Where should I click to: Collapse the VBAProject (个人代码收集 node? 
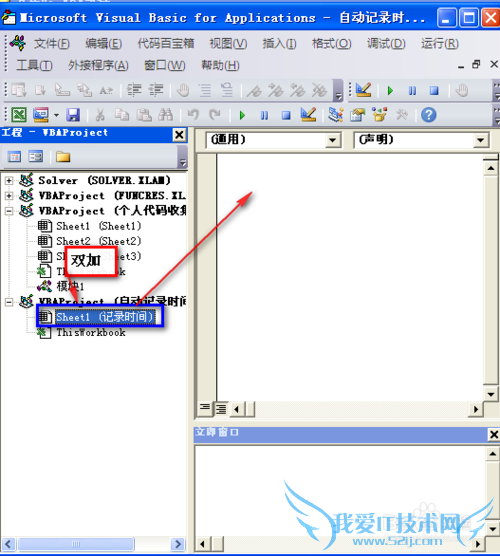tap(9, 211)
